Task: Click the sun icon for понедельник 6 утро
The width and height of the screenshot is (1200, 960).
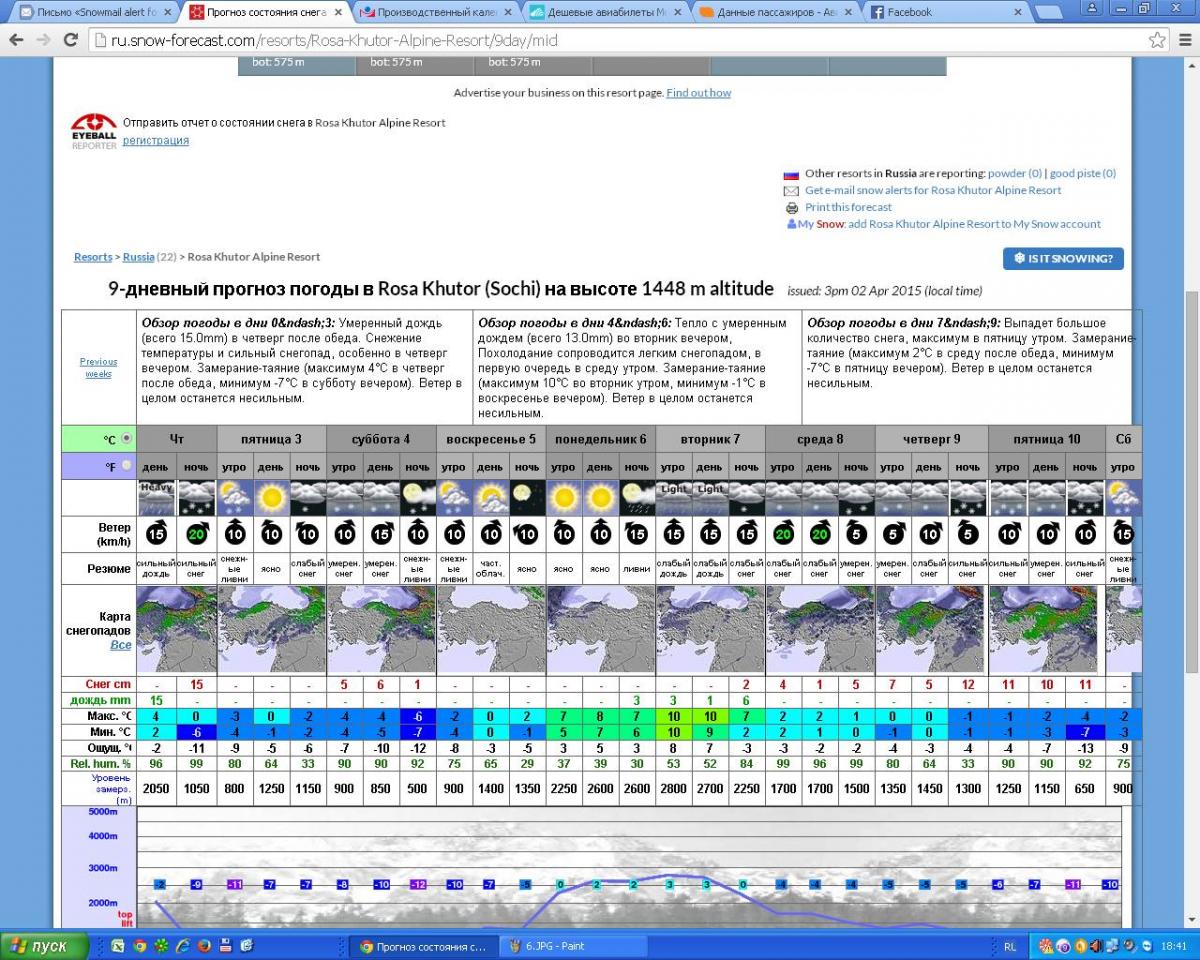Action: (563, 497)
